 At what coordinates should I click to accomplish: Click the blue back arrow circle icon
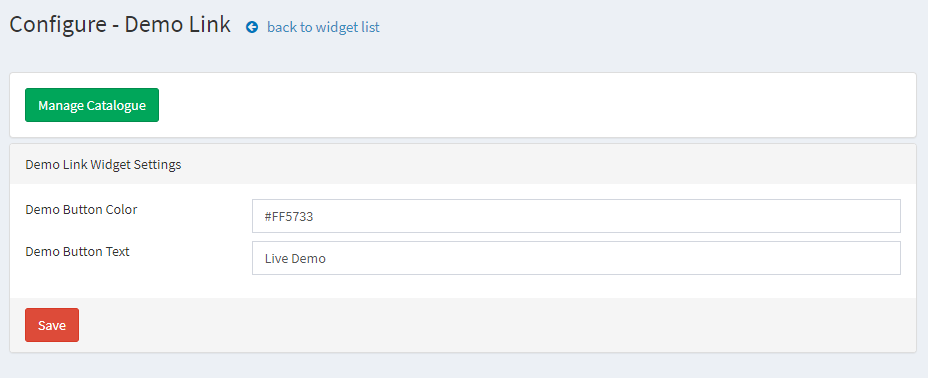(x=252, y=27)
